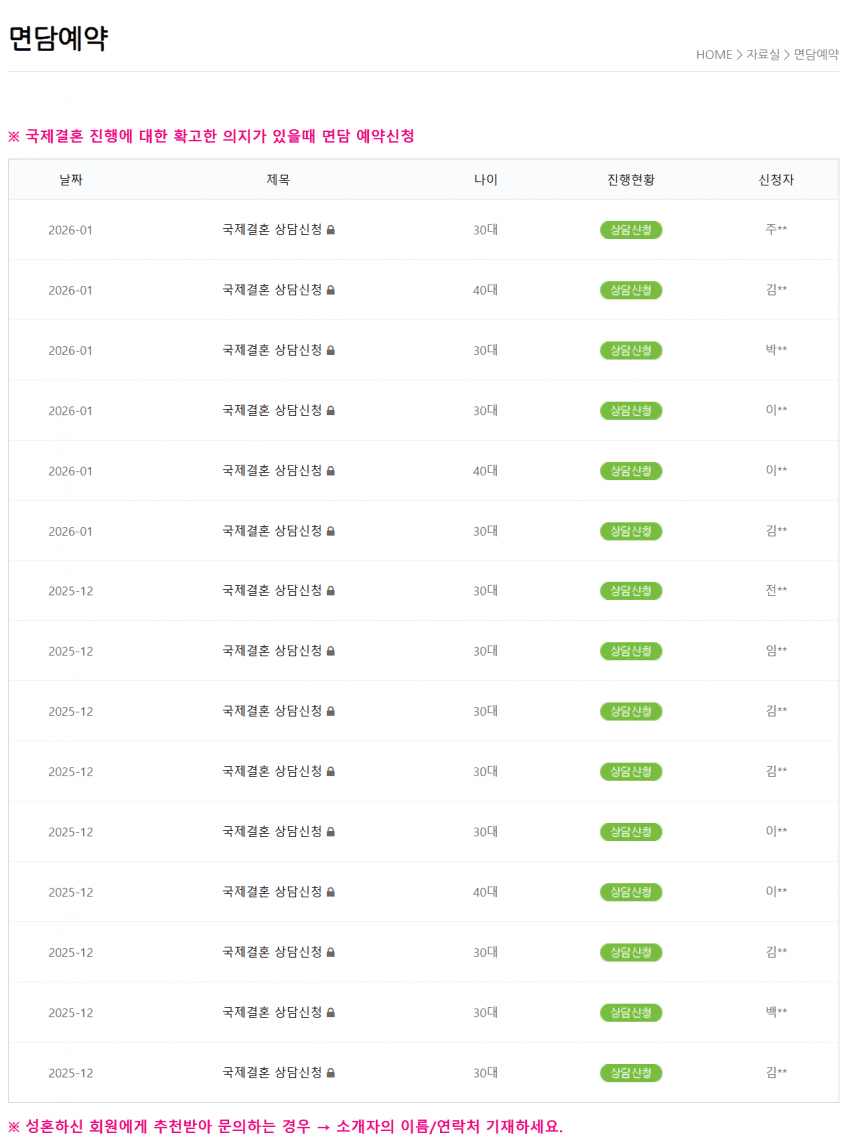The width and height of the screenshot is (850, 1139).
Task: Select 면담예약 breadcrumb item
Action: [816, 54]
